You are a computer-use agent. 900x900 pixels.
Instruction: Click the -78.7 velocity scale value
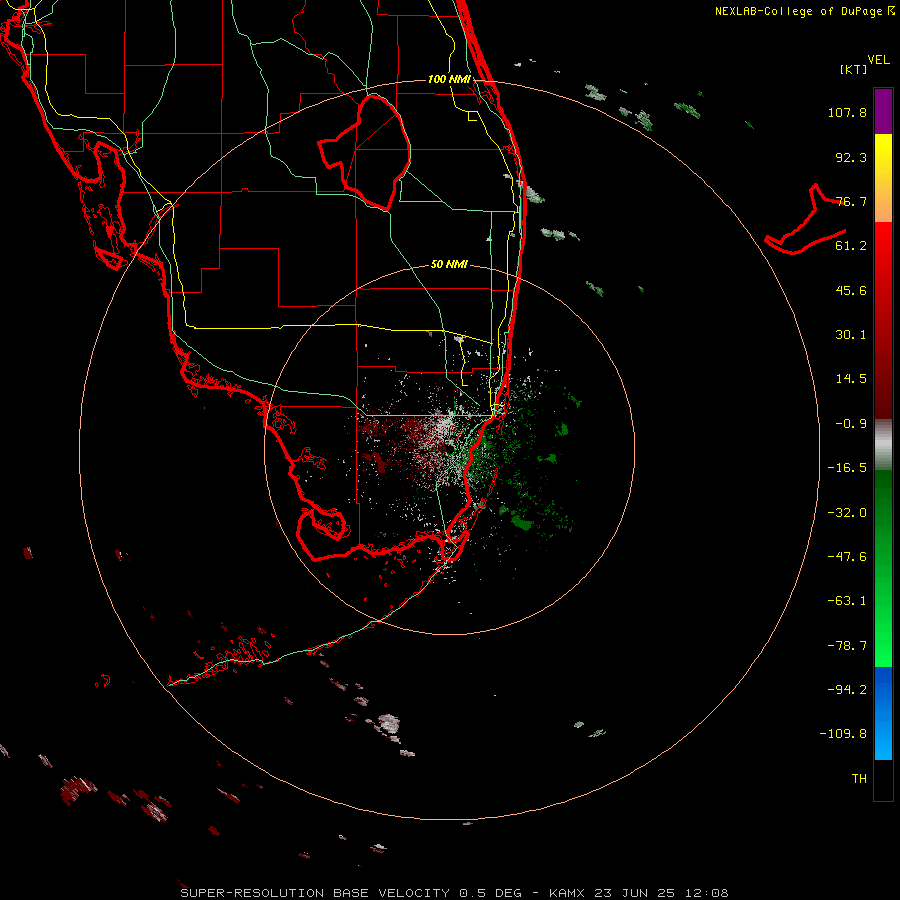pos(847,646)
